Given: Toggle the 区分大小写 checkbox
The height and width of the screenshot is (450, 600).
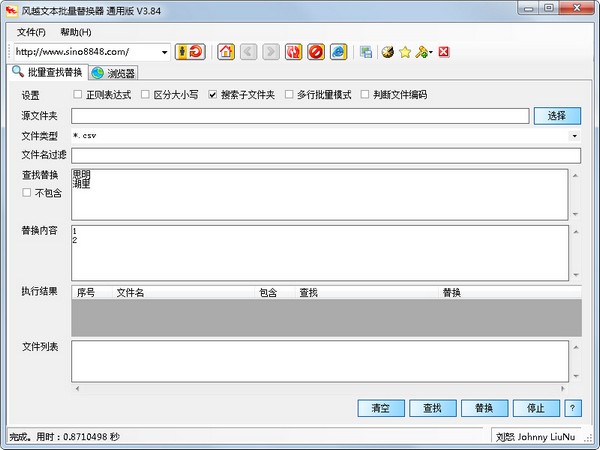Looking at the screenshot, I should point(145,95).
